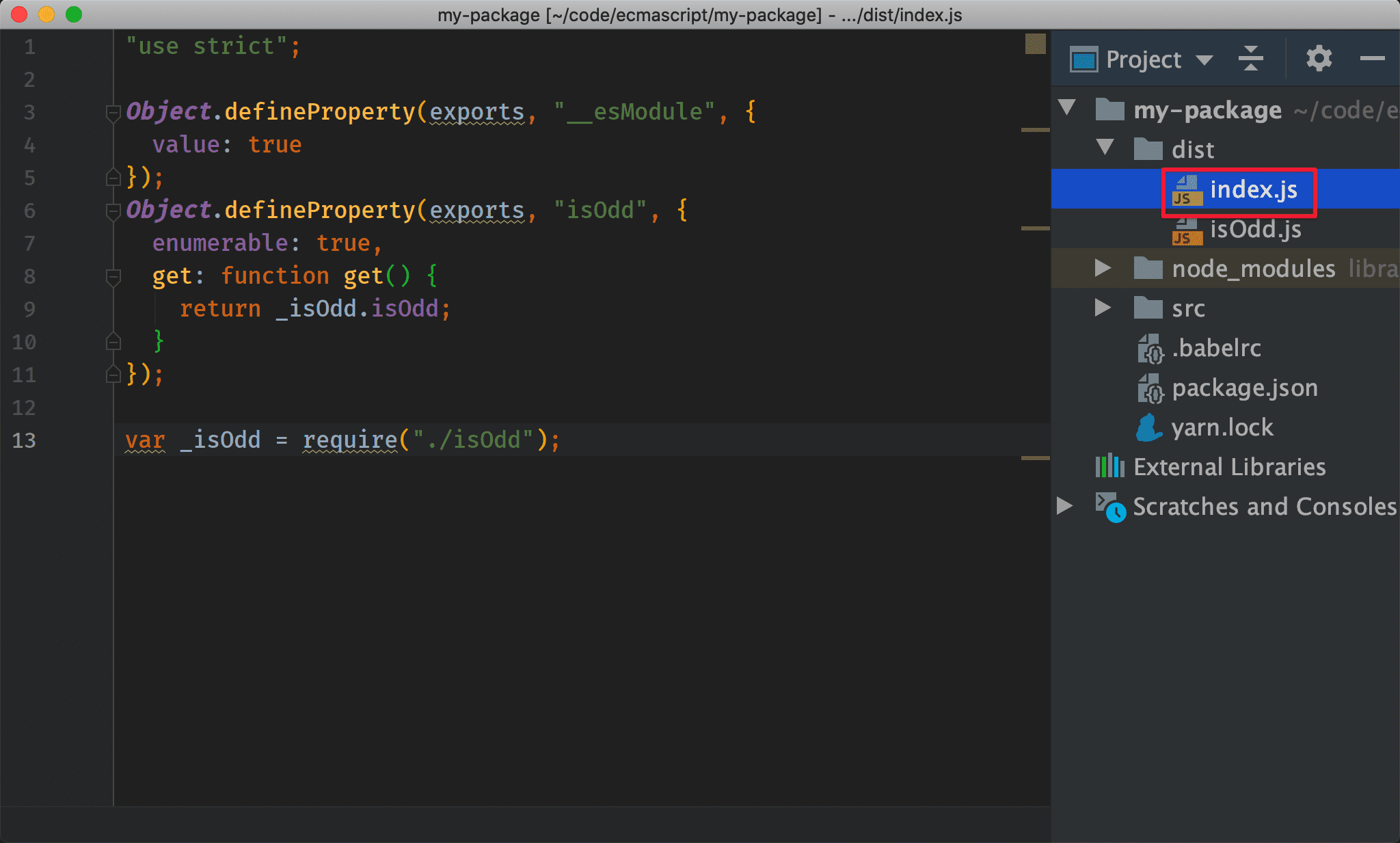Click the yarn.lock yarn icon
Screen dimensions: 1400x843
(x=1149, y=427)
